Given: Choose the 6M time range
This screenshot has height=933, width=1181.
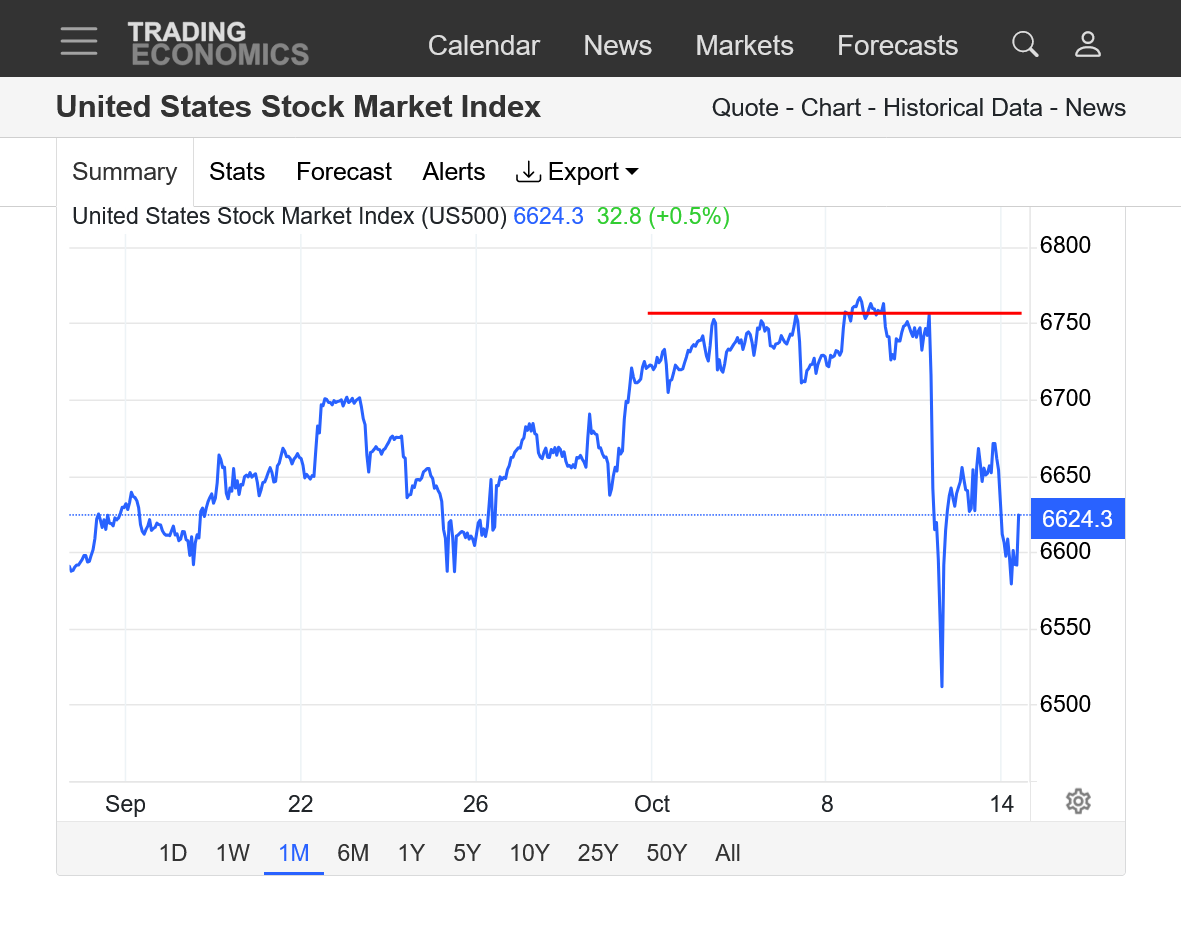Looking at the screenshot, I should 353,853.
